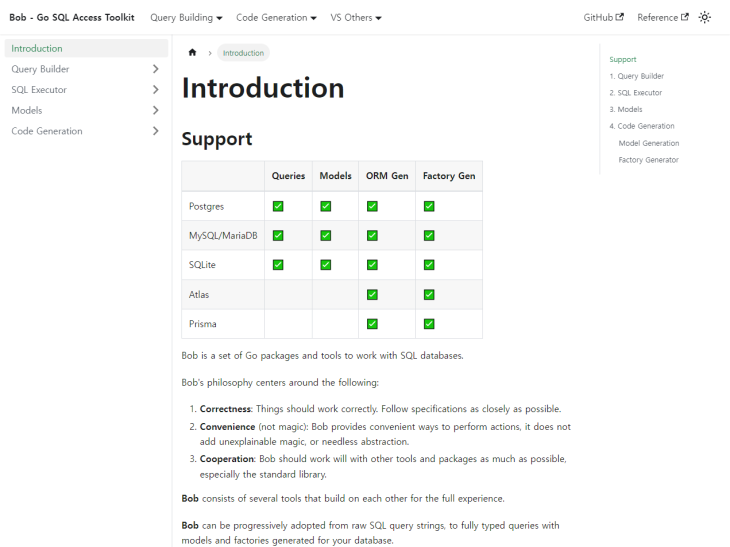The width and height of the screenshot is (730, 547).
Task: Click the Atlas ORM Gen checkmark
Action: pyautogui.click(x=372, y=294)
